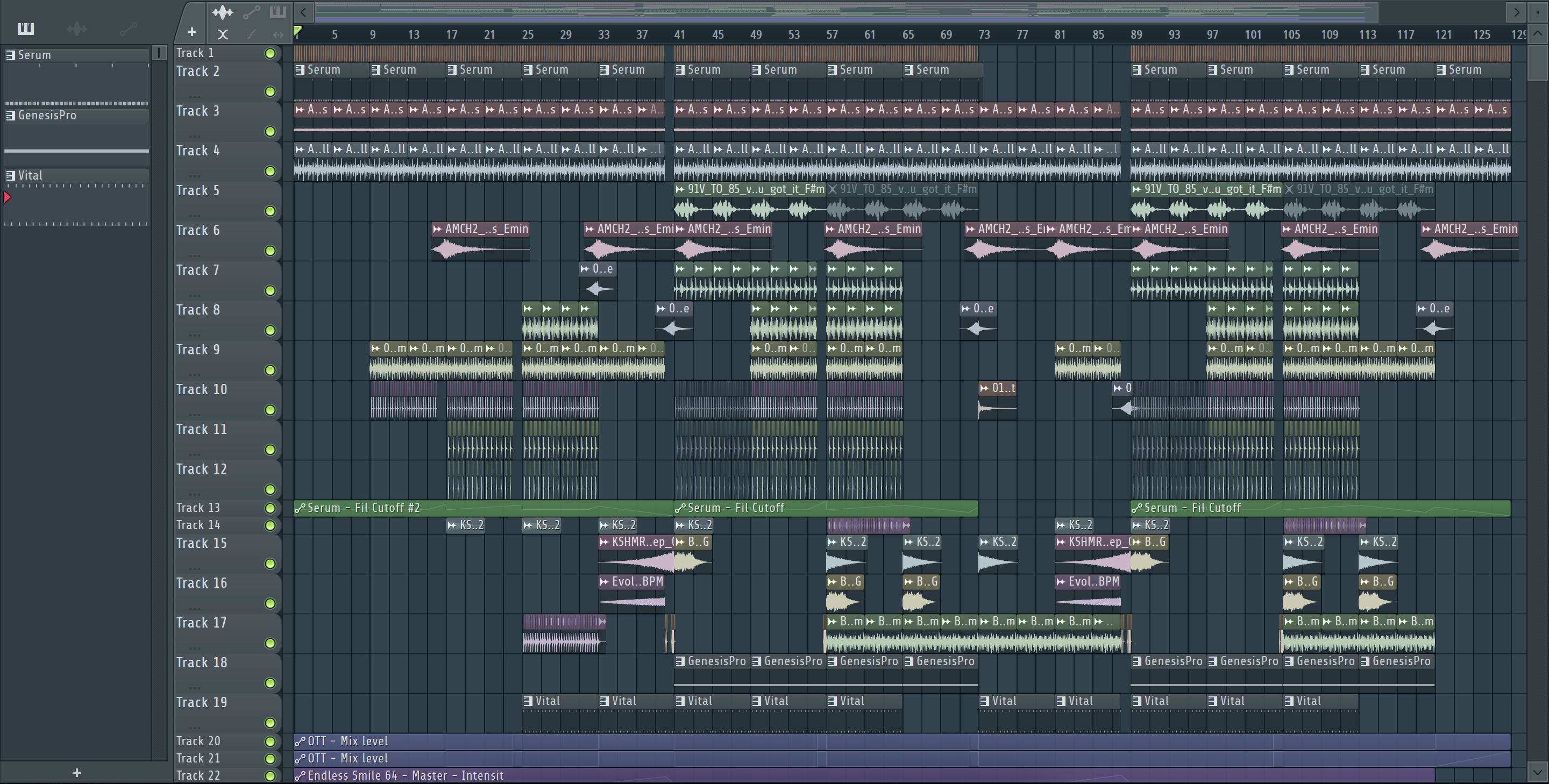This screenshot has width=1549, height=784.
Task: Select the muted 91V_TO_85 clip near bar 57
Action: coord(902,202)
